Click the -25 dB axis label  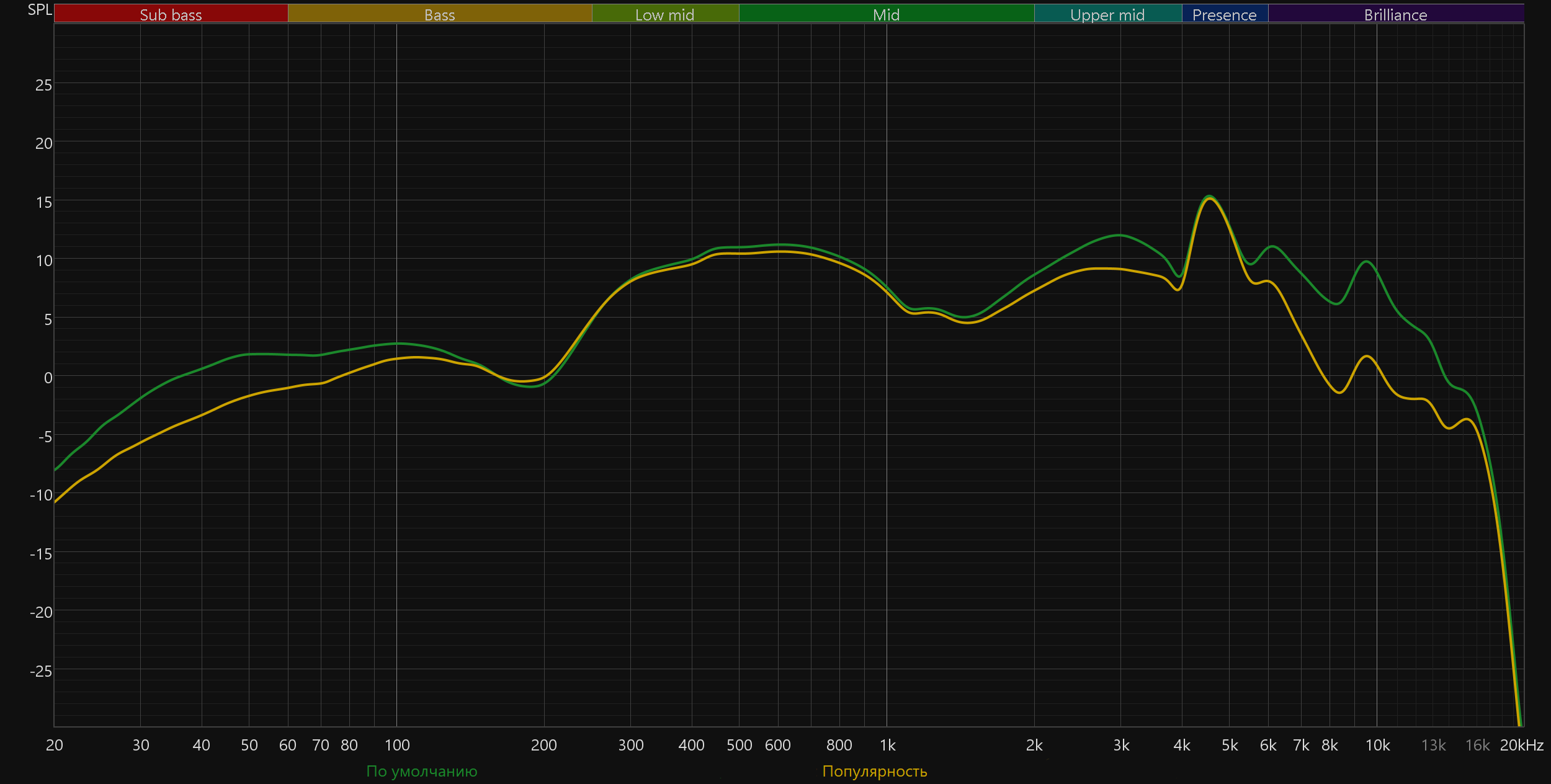(41, 670)
